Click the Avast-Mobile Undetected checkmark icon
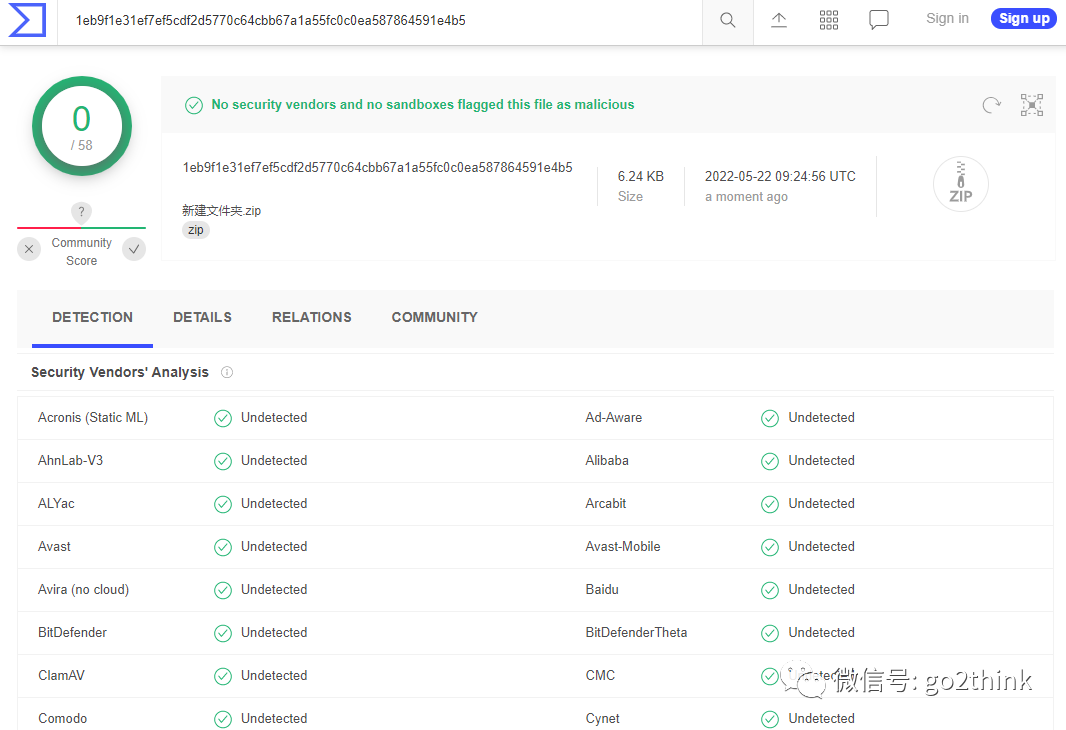 [x=770, y=547]
